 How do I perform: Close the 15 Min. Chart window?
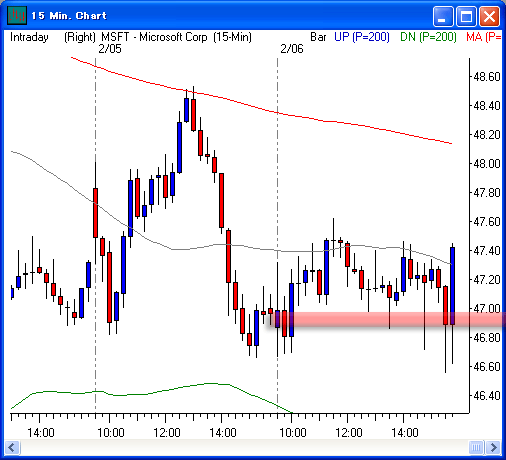point(489,16)
